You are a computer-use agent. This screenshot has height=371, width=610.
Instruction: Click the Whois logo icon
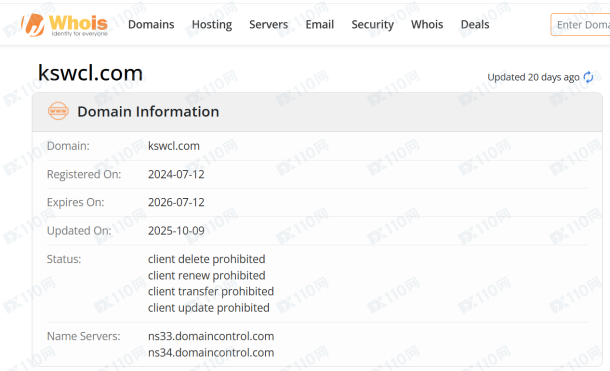pos(64,25)
